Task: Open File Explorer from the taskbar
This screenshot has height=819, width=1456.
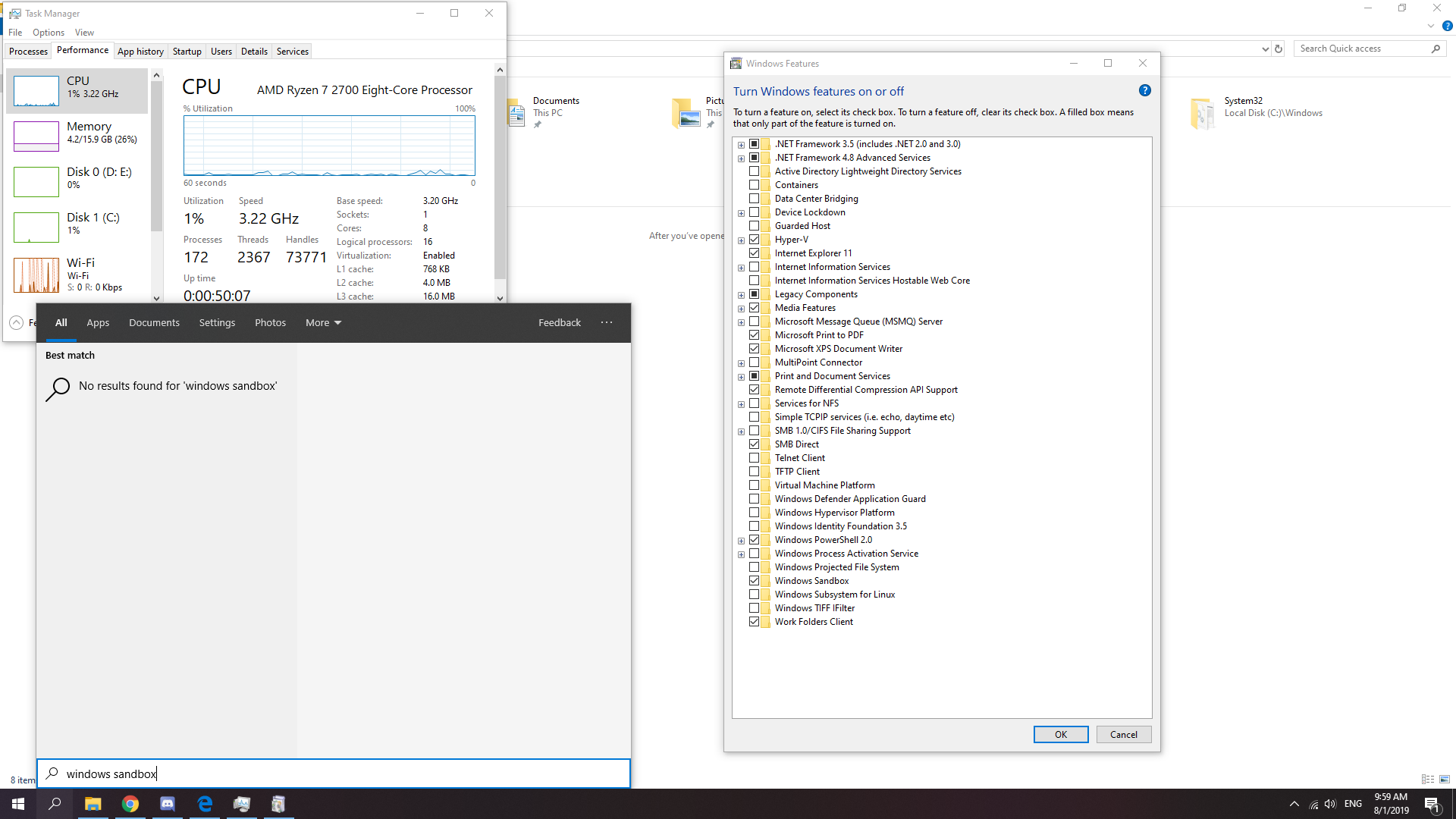Action: click(x=93, y=804)
